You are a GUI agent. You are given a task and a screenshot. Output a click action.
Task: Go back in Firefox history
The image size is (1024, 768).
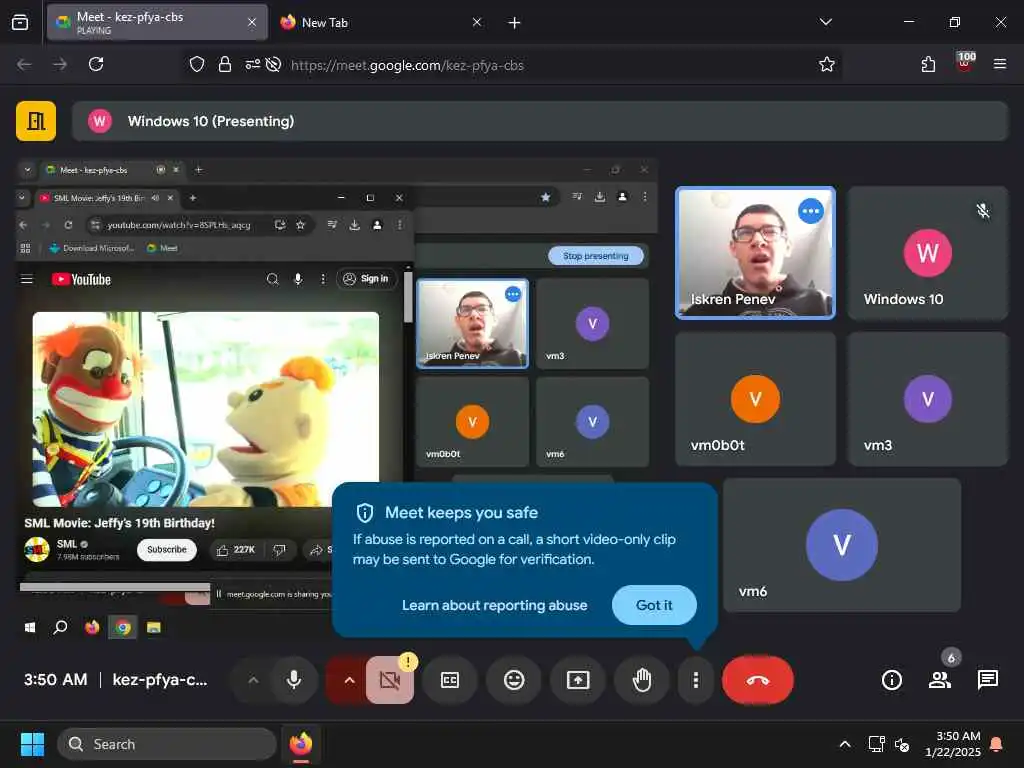pyautogui.click(x=24, y=64)
